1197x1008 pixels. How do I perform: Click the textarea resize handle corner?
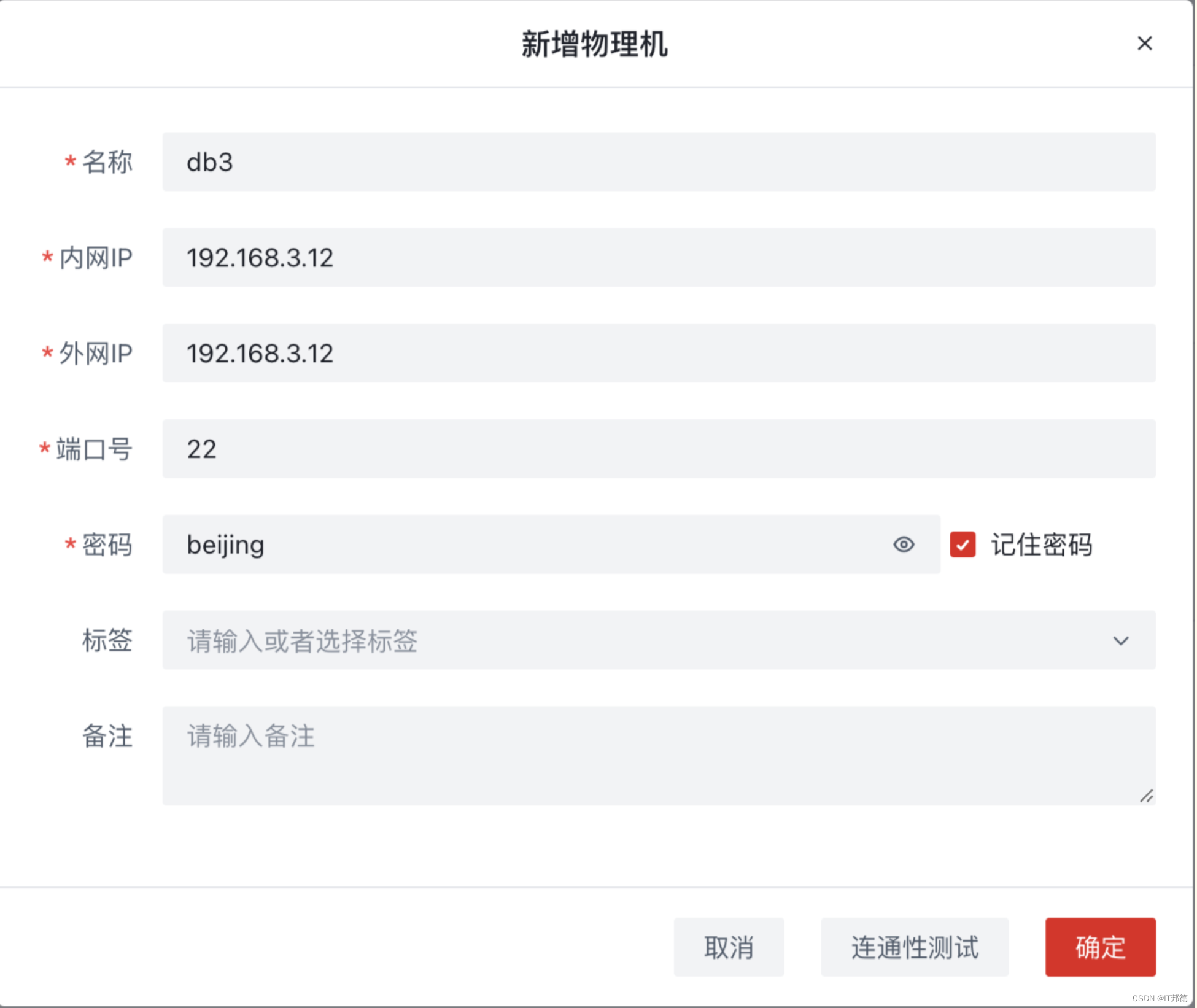point(1147,796)
